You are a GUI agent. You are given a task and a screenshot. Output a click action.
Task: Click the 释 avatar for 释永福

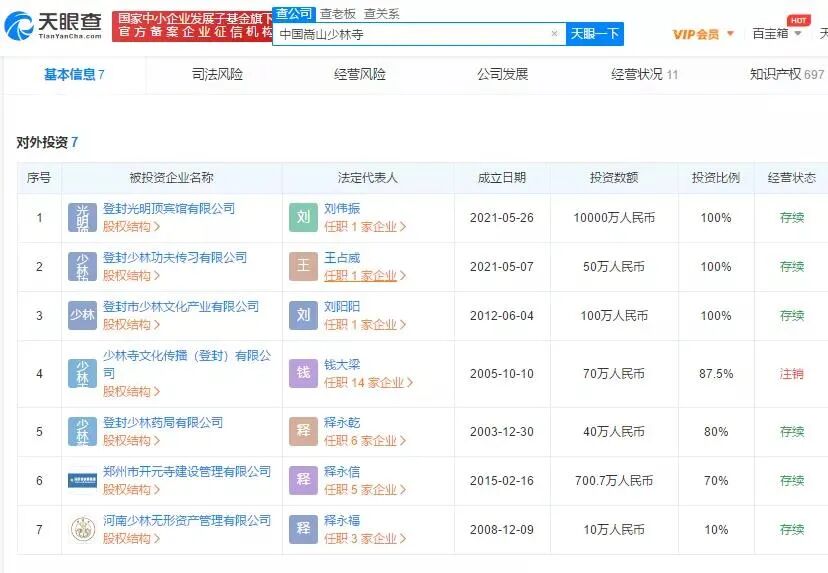[x=303, y=529]
